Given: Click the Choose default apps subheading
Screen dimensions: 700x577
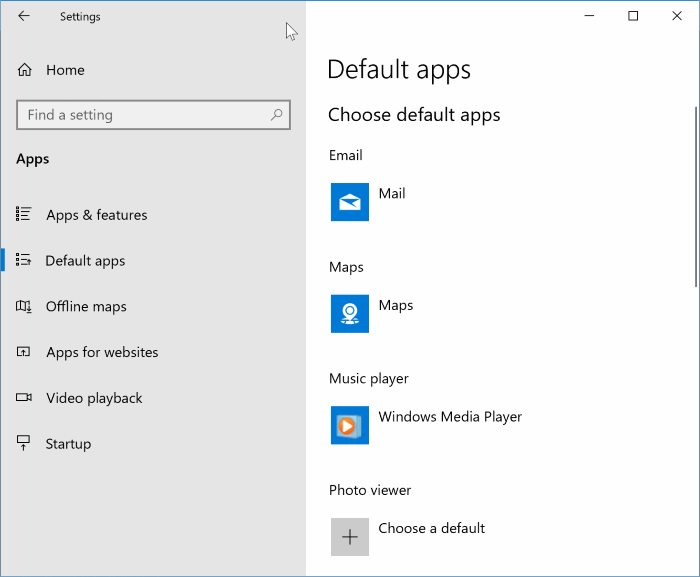Looking at the screenshot, I should pos(414,115).
